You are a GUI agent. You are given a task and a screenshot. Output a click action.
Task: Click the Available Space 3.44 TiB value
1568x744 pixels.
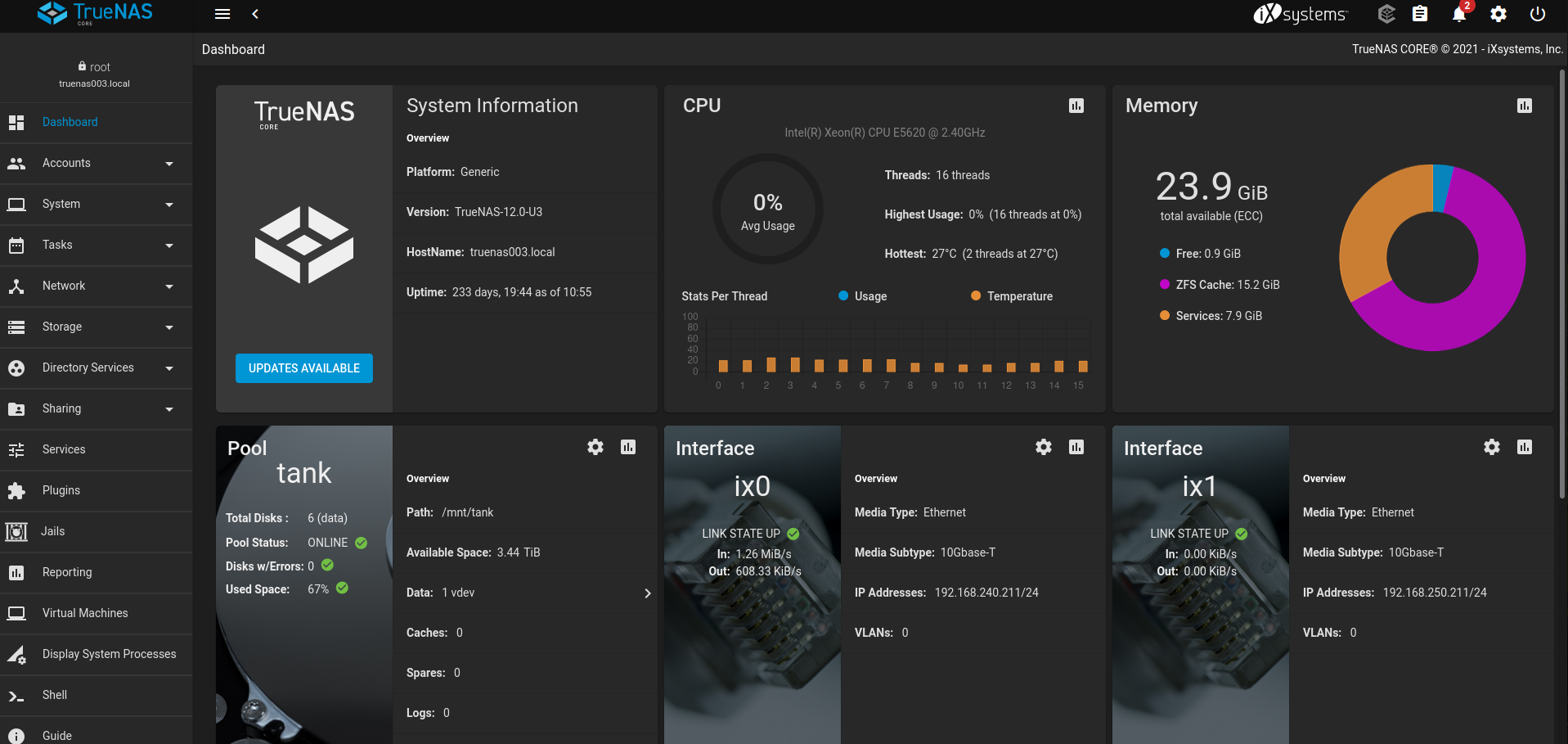coord(519,552)
